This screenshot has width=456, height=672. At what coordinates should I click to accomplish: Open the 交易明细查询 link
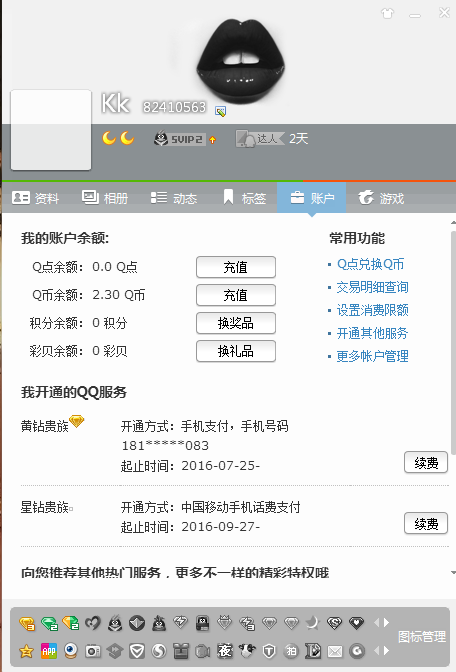[x=372, y=287]
